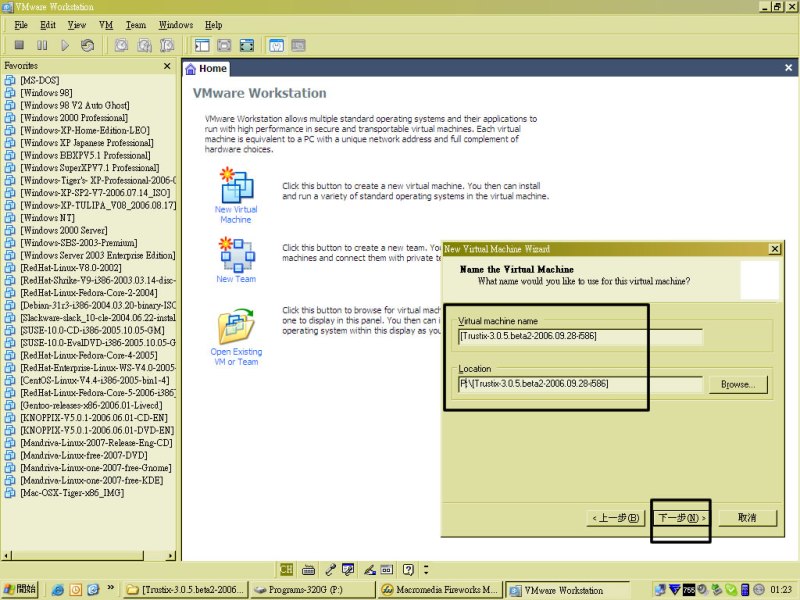
Task: Click the Favorites horizontal scrollbar right arrow
Action: pyautogui.click(x=171, y=555)
